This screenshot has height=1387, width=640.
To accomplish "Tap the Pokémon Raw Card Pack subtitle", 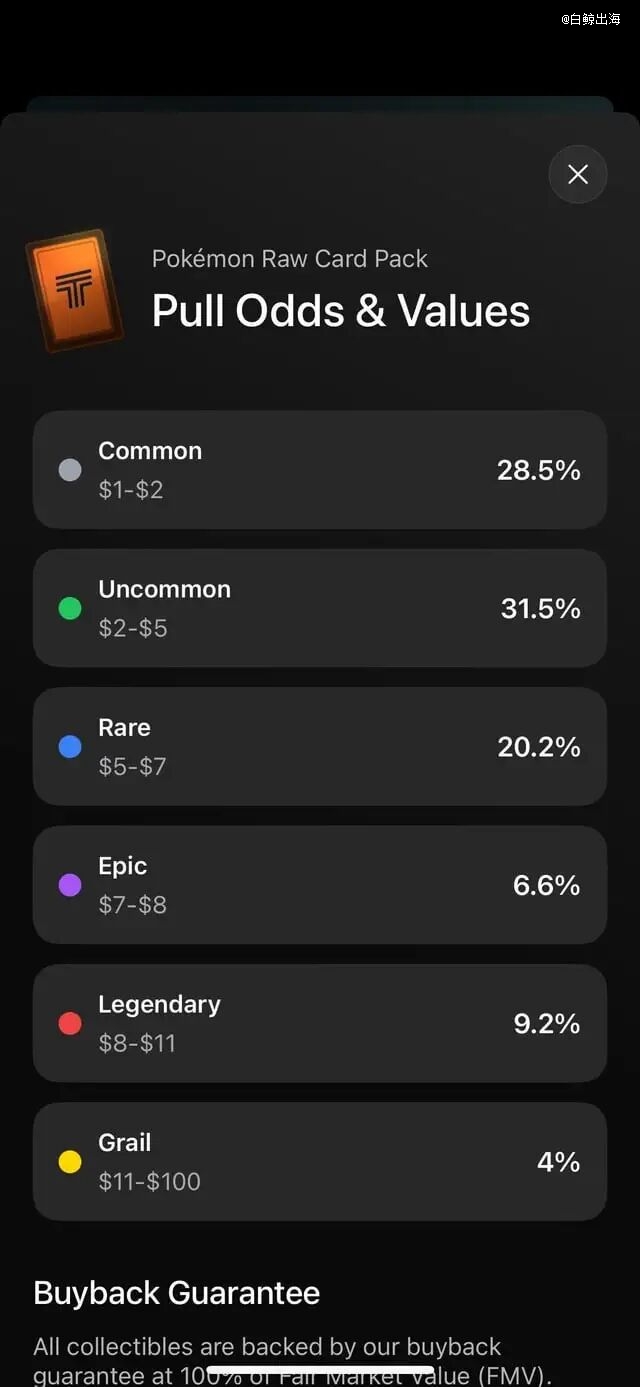I will [x=290, y=259].
